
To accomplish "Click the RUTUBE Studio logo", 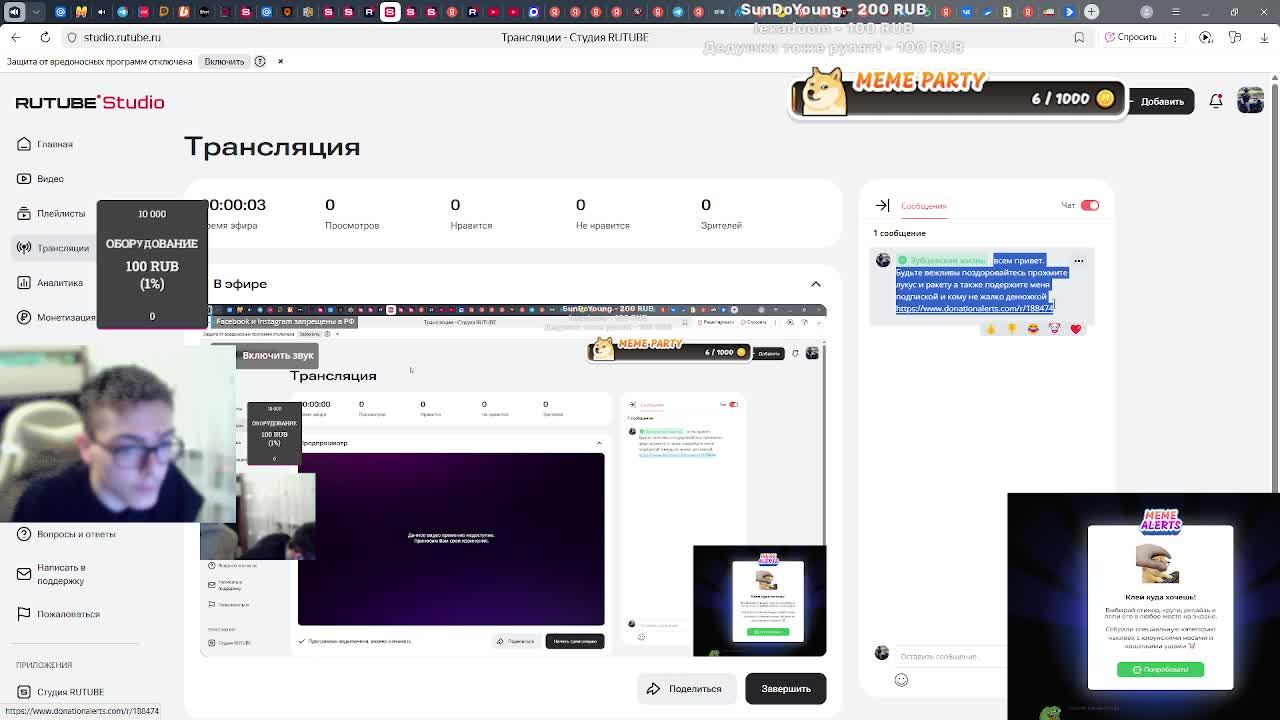I will coord(90,102).
